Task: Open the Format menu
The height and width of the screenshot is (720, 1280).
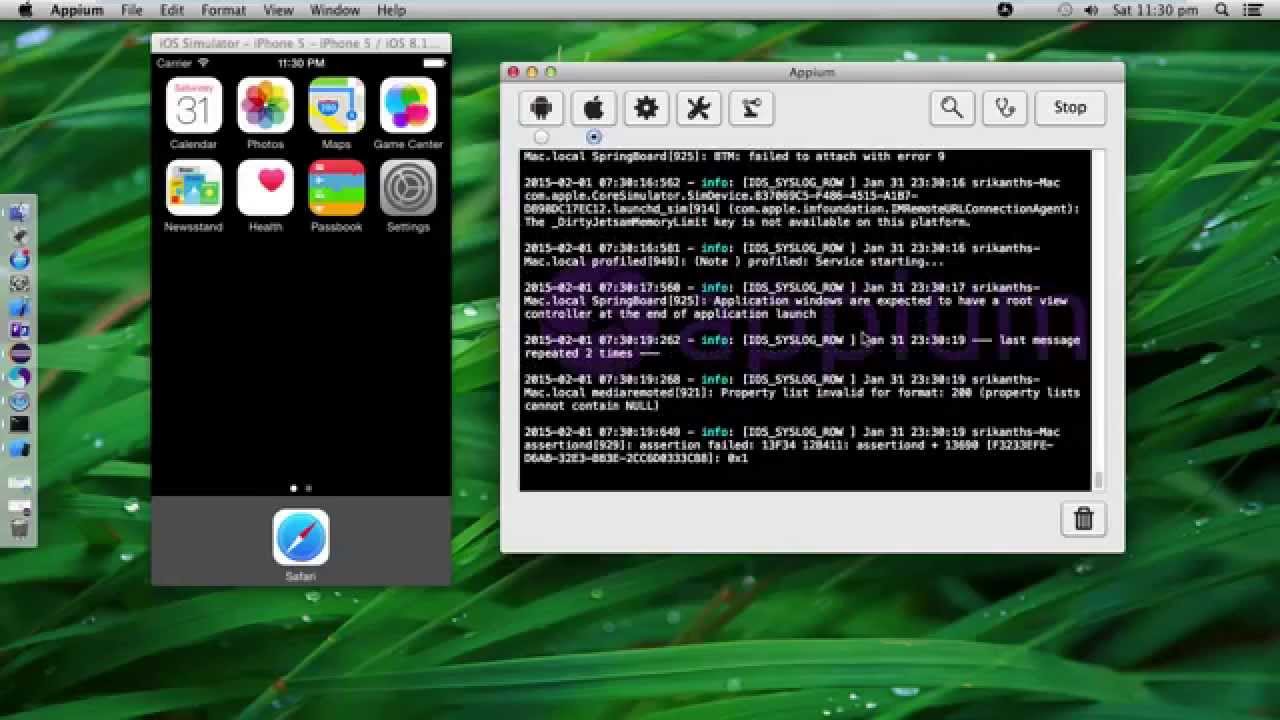Action: coord(223,10)
